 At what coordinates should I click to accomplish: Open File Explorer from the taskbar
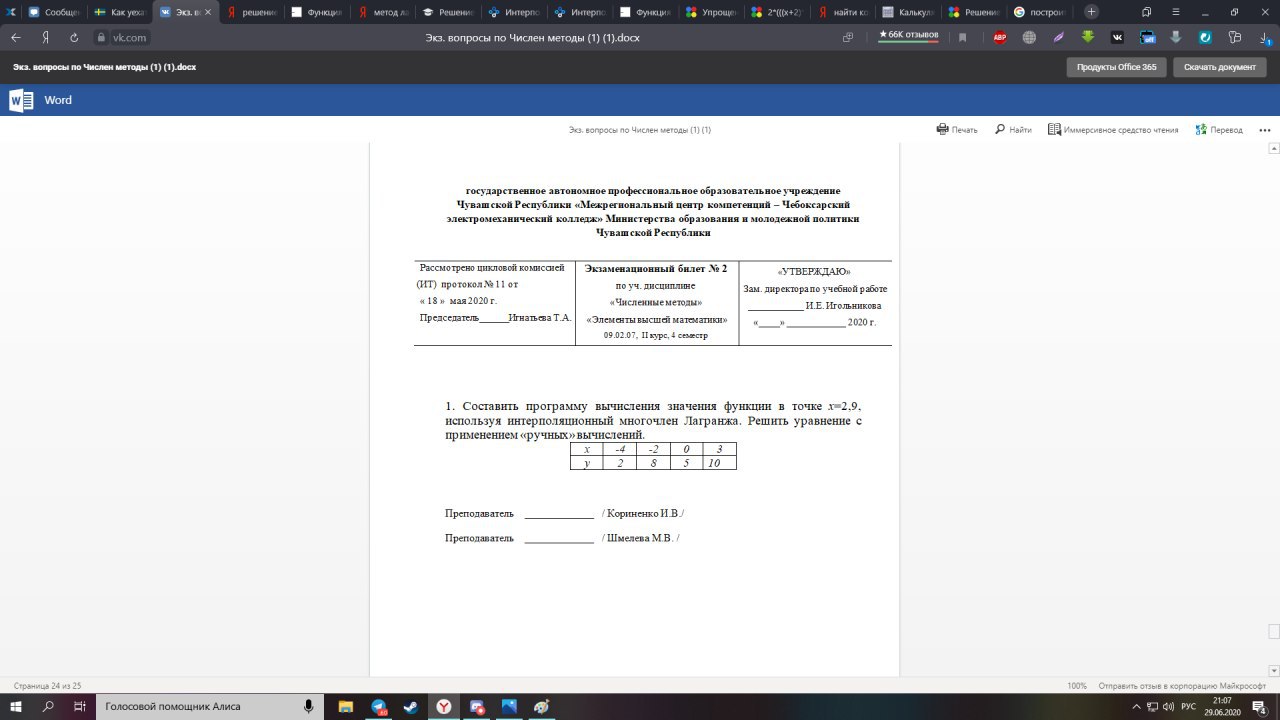click(346, 706)
